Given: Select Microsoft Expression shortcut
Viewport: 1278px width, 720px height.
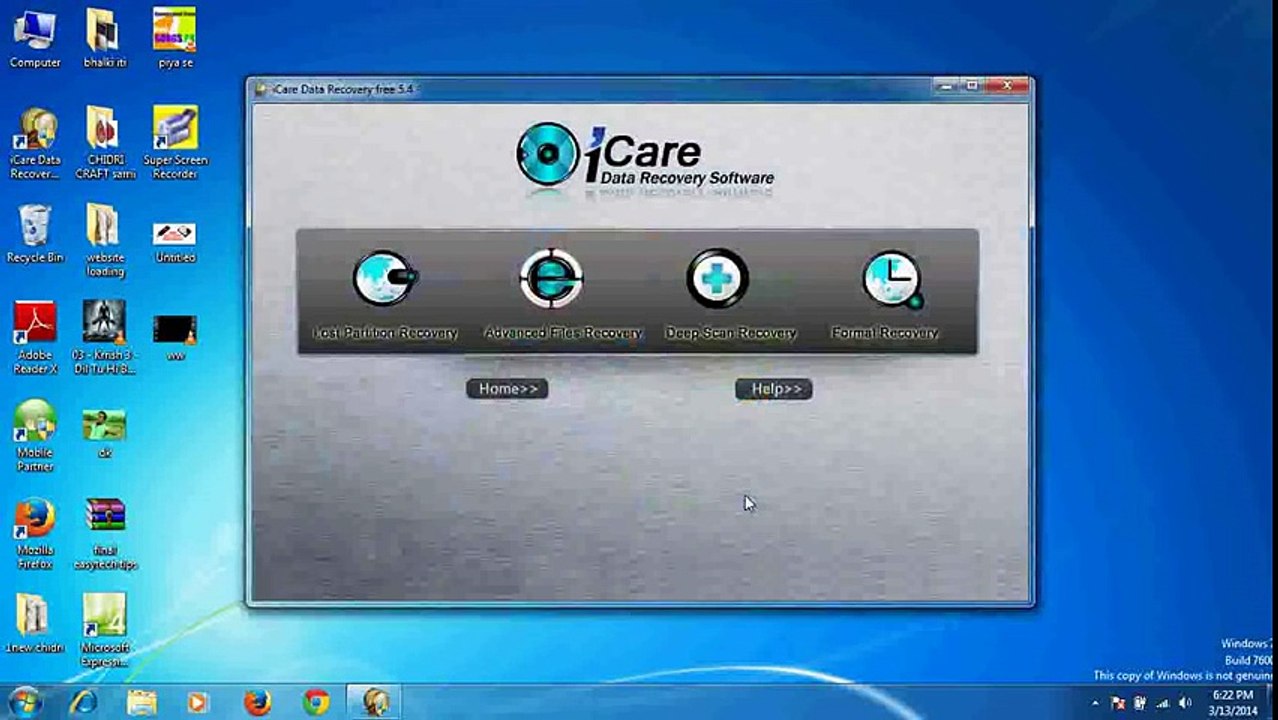Looking at the screenshot, I should (104, 630).
